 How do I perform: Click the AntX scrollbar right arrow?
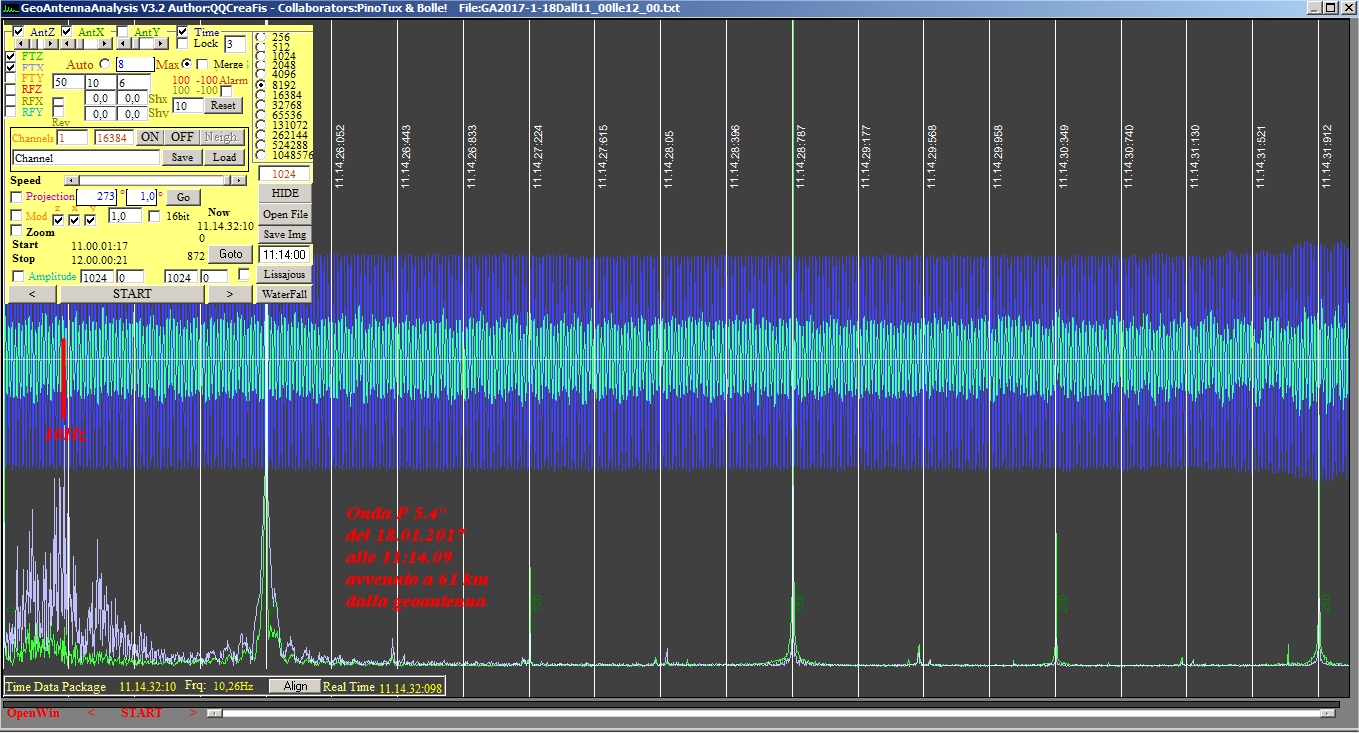pyautogui.click(x=104, y=43)
